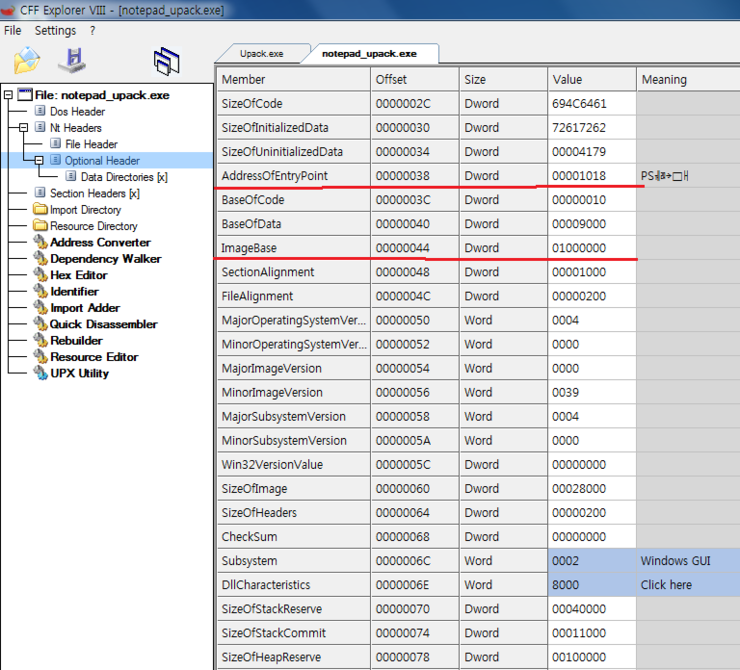Click the Section Headers page icon
The image size is (740, 670).
click(x=40, y=193)
